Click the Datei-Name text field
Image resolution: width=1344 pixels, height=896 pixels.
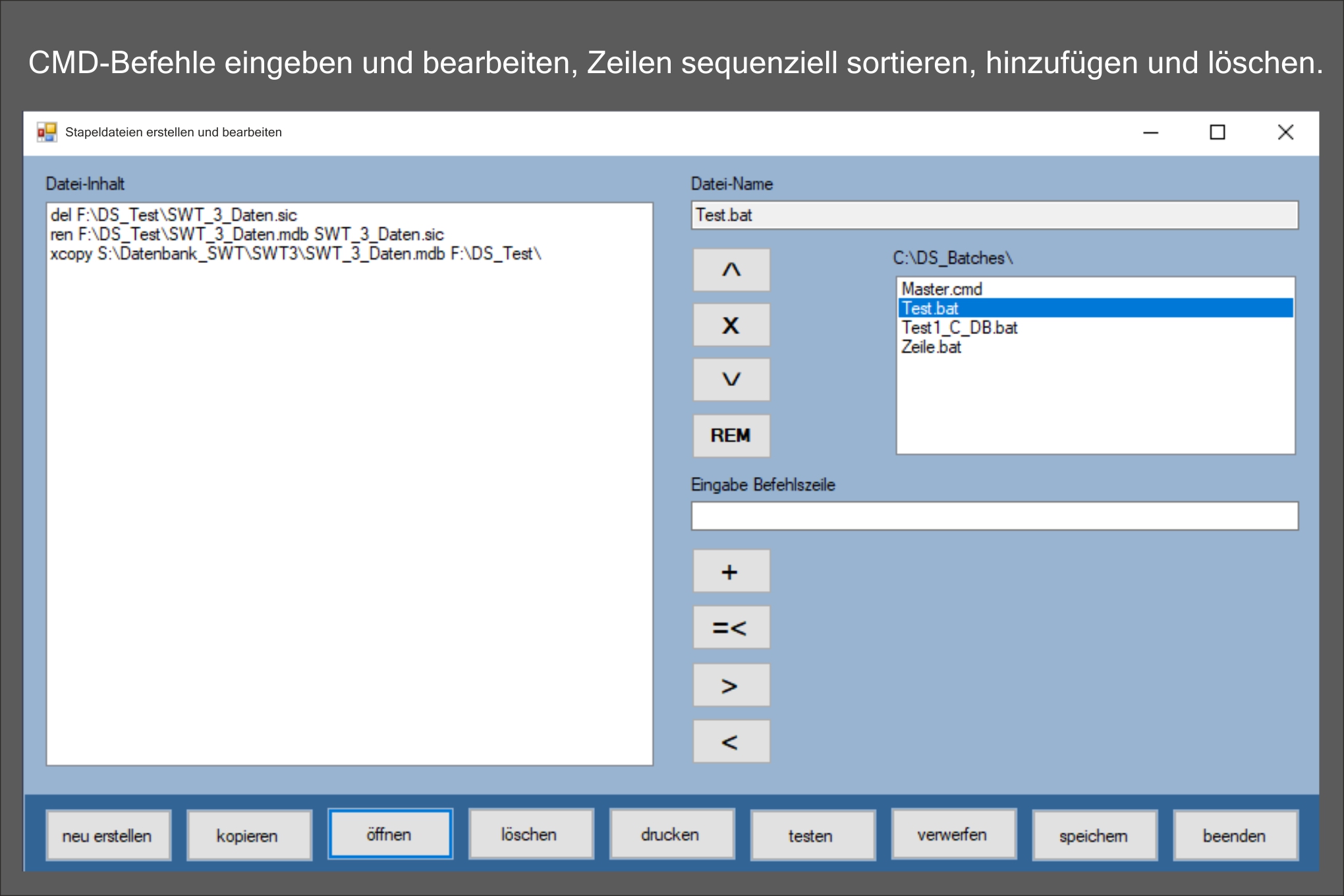(994, 215)
